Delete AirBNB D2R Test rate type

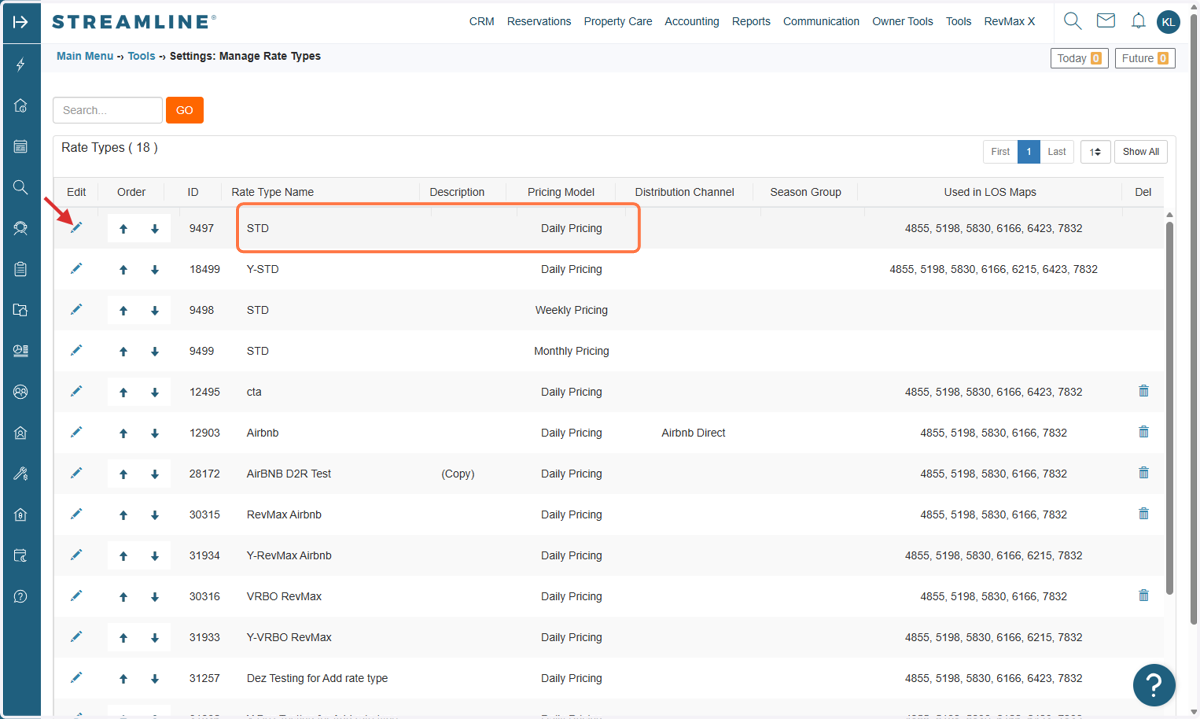click(1144, 473)
